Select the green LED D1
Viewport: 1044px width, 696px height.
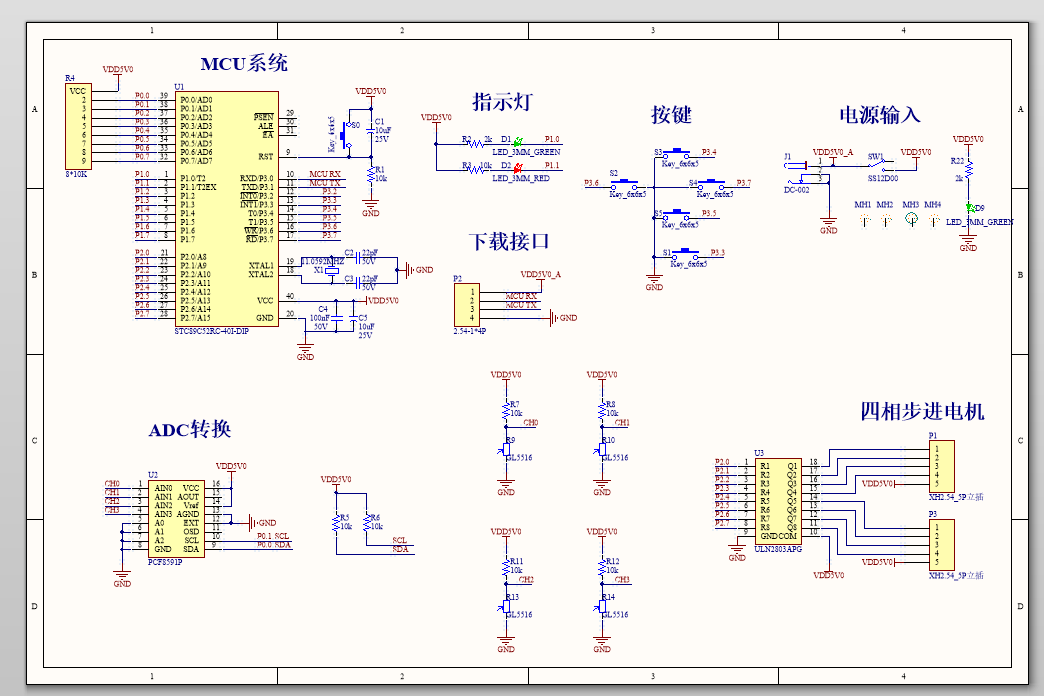(x=517, y=142)
